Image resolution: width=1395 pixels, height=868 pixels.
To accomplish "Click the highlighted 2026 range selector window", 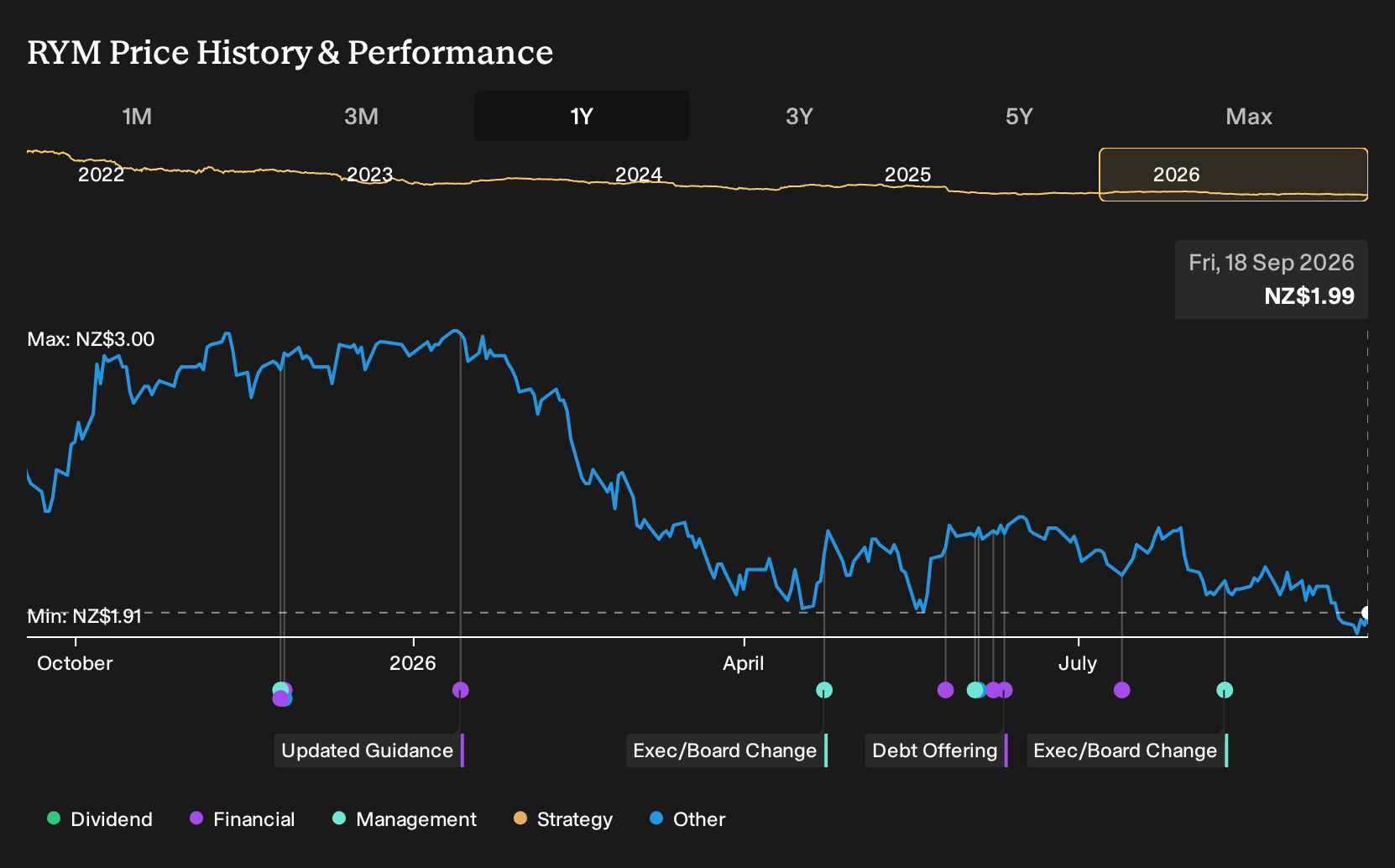I will (x=1233, y=175).
